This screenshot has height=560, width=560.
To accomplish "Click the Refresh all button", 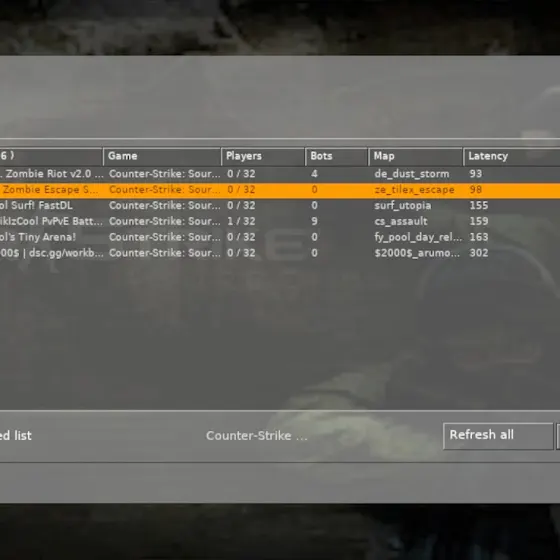I will (x=498, y=436).
